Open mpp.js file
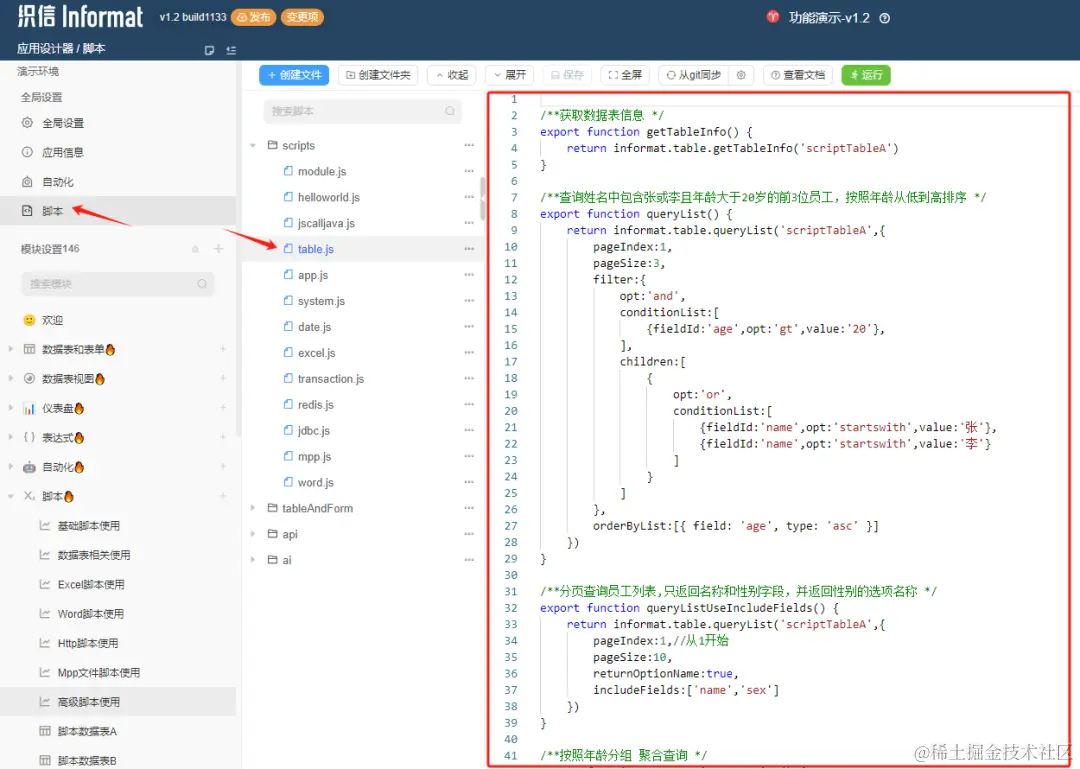 314,457
